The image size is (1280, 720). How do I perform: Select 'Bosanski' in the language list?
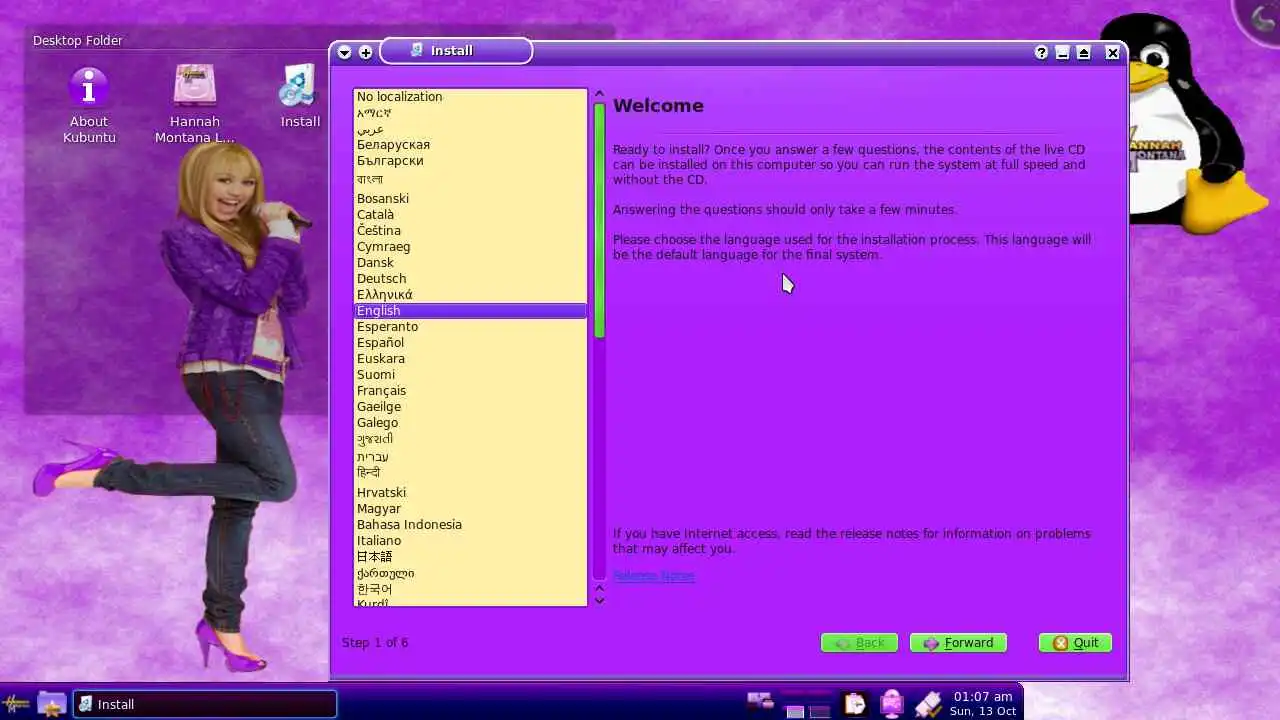470,199
